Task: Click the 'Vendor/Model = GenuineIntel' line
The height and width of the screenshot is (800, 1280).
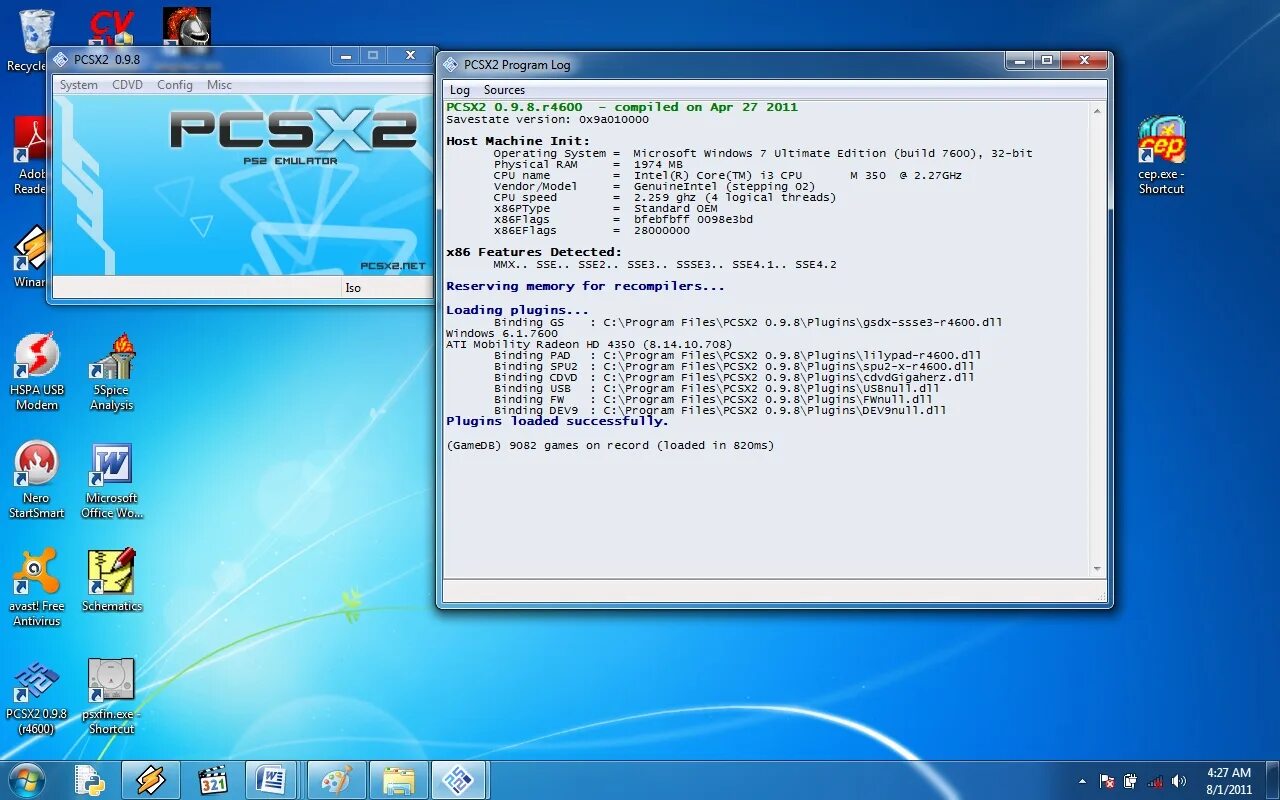Action: (x=654, y=186)
